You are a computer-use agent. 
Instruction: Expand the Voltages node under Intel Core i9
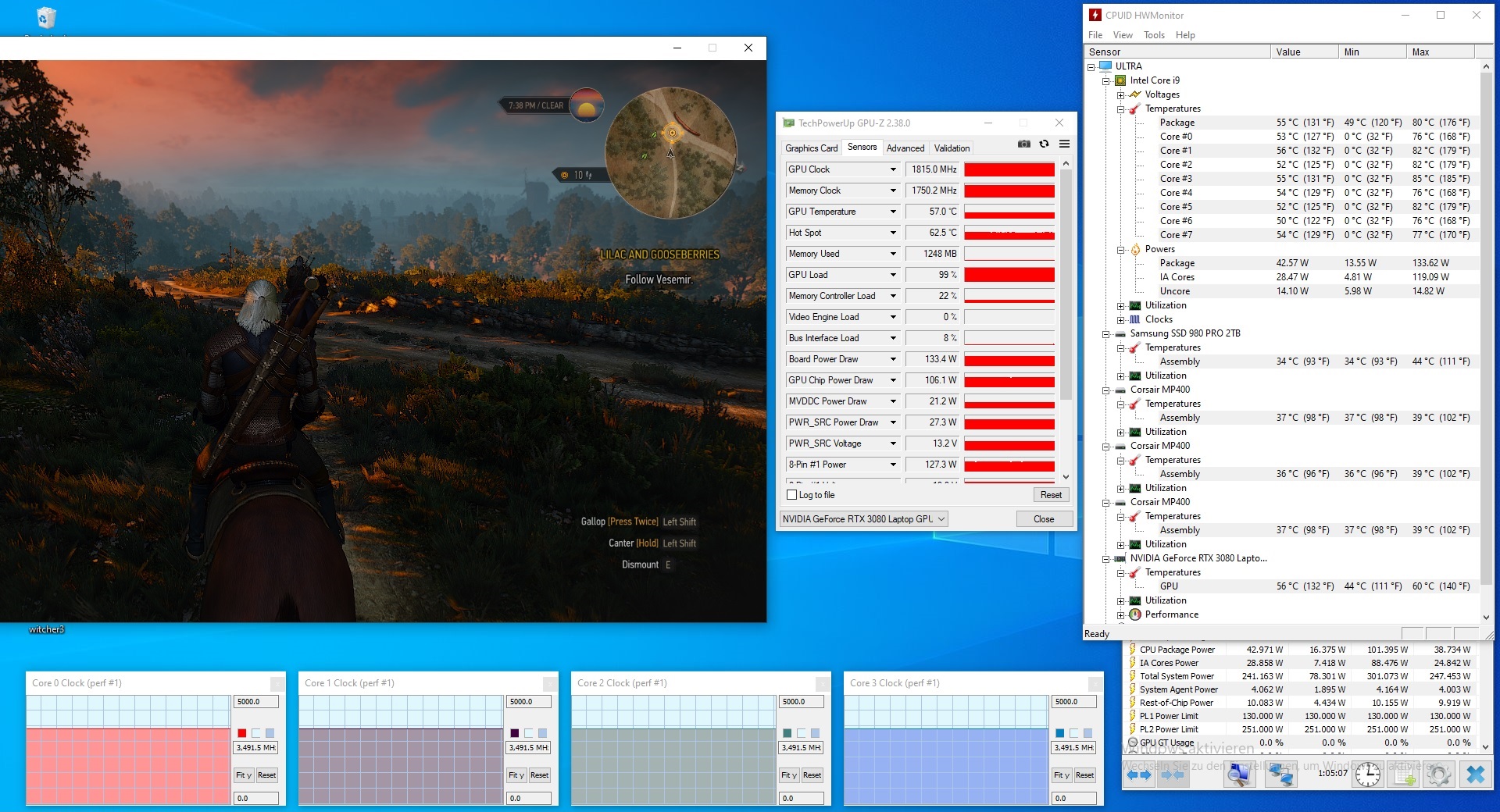point(1120,95)
